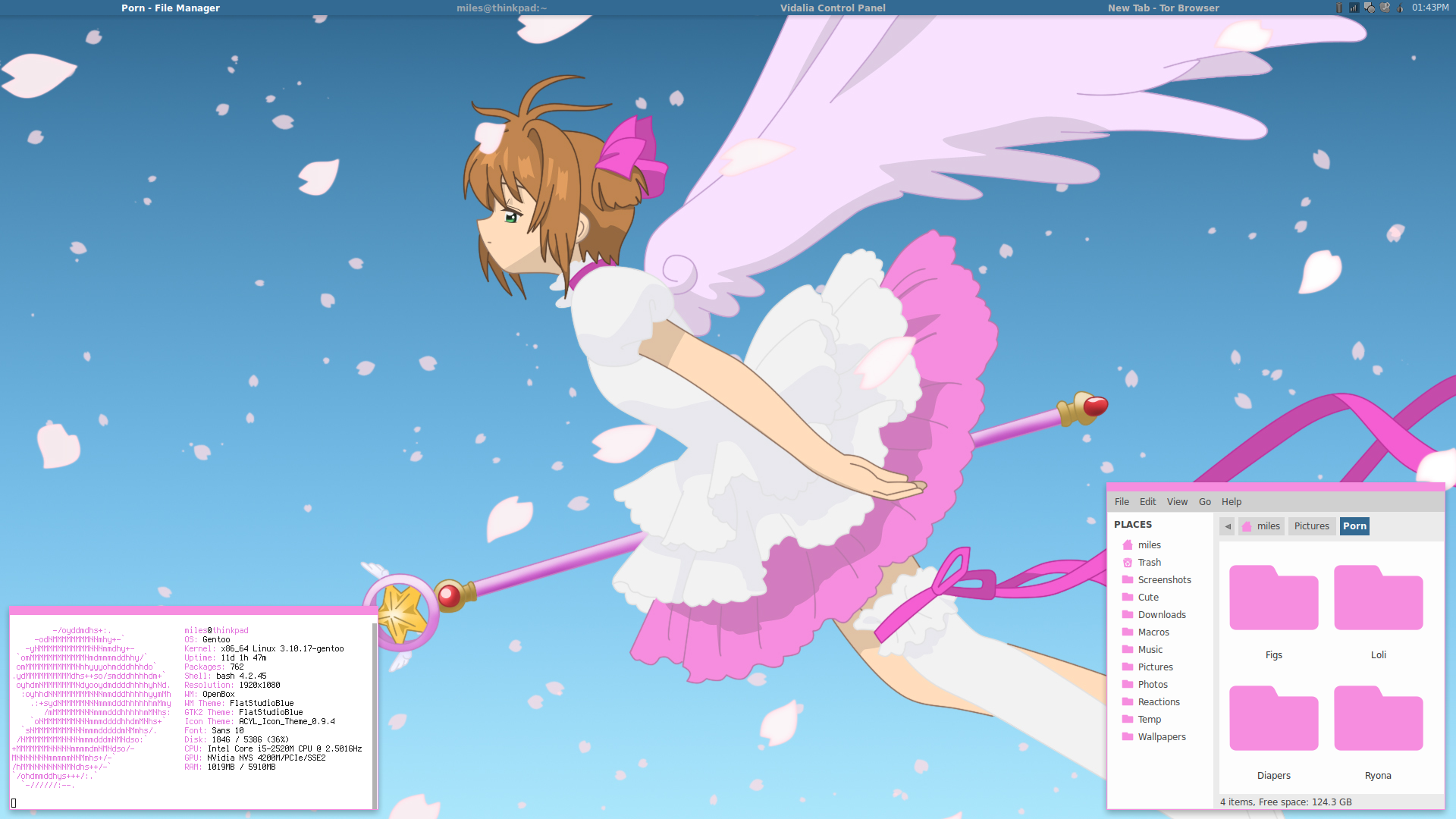This screenshot has width=1456, height=819.
Task: Click the 'GPU: NVidia NVS' line in the terminal
Action: pyautogui.click(x=255, y=758)
